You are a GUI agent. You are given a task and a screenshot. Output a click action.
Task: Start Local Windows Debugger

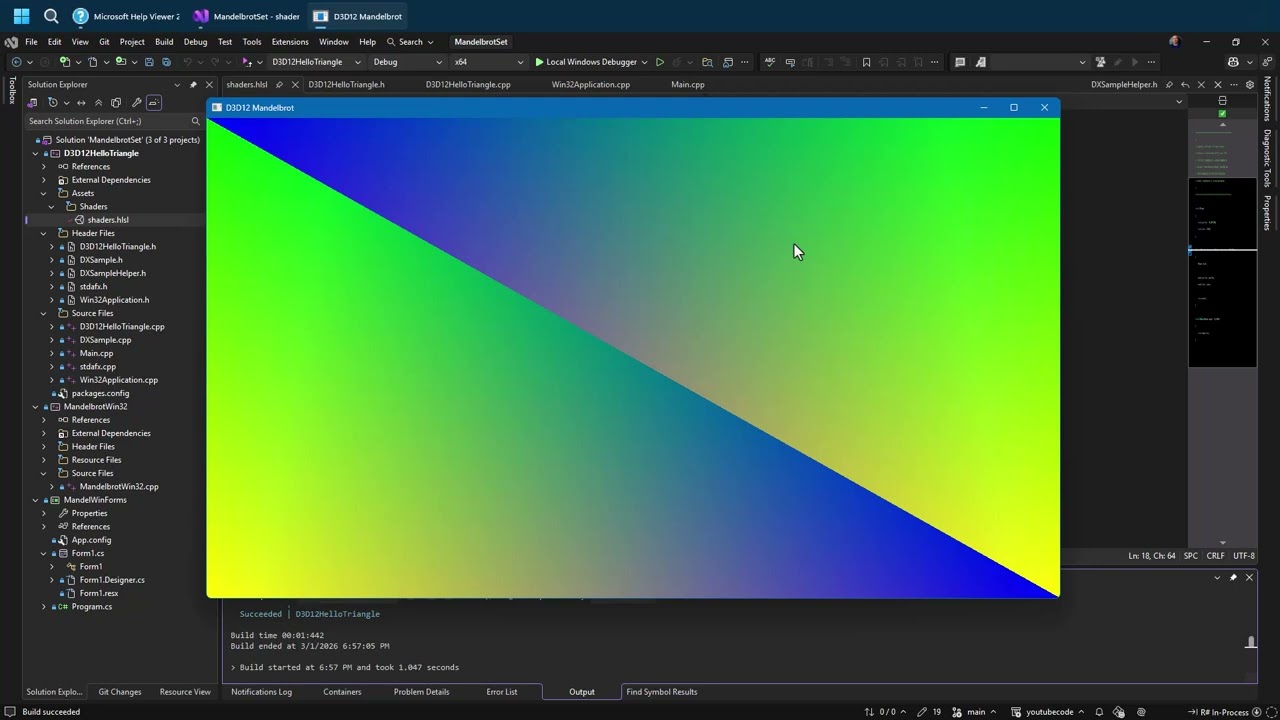(x=591, y=62)
